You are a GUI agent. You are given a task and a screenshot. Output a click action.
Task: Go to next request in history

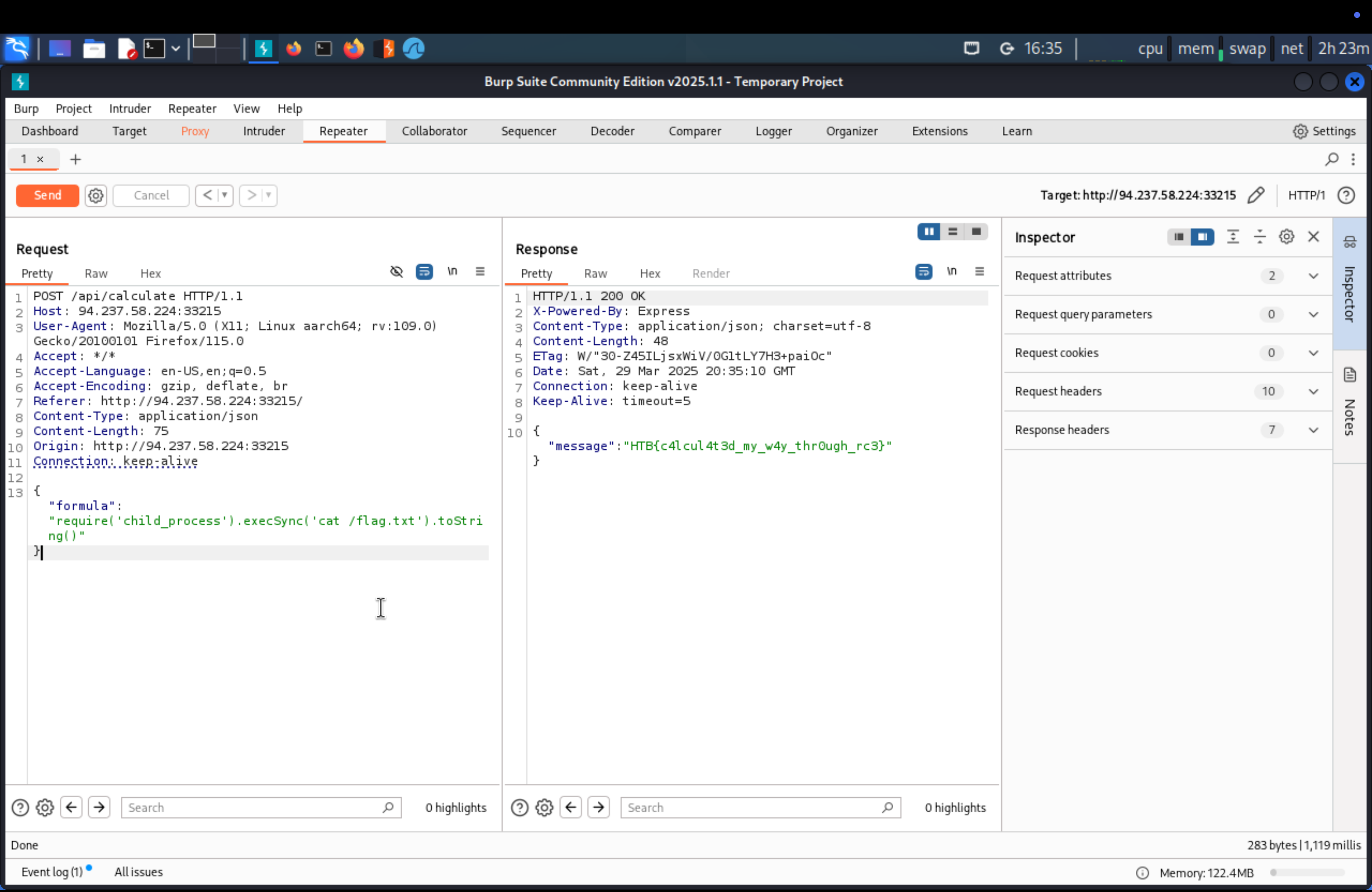click(252, 195)
